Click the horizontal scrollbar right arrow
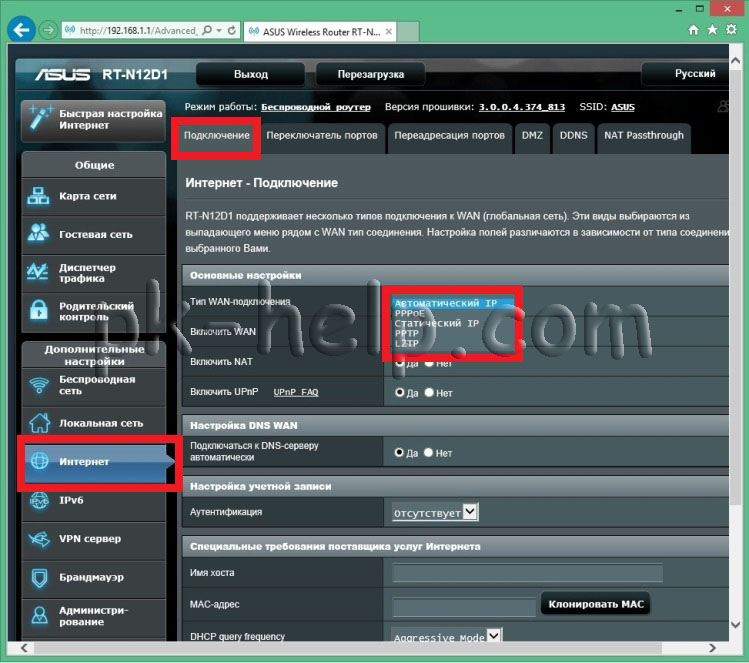The image size is (749, 663). (712, 648)
